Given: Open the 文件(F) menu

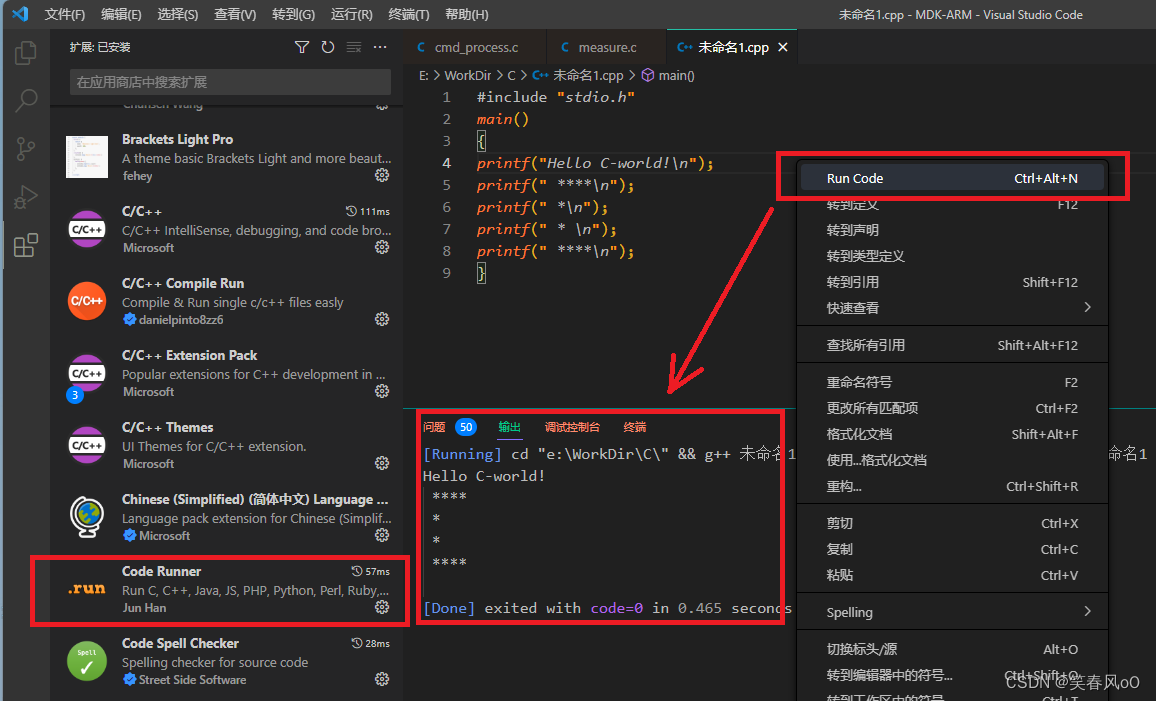Looking at the screenshot, I should click(x=65, y=14).
